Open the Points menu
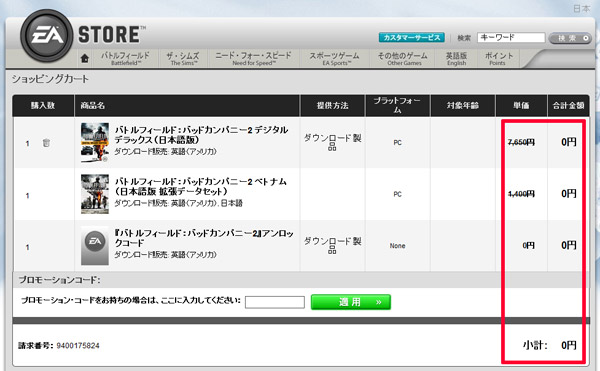This screenshot has height=371, width=600. pyautogui.click(x=498, y=59)
